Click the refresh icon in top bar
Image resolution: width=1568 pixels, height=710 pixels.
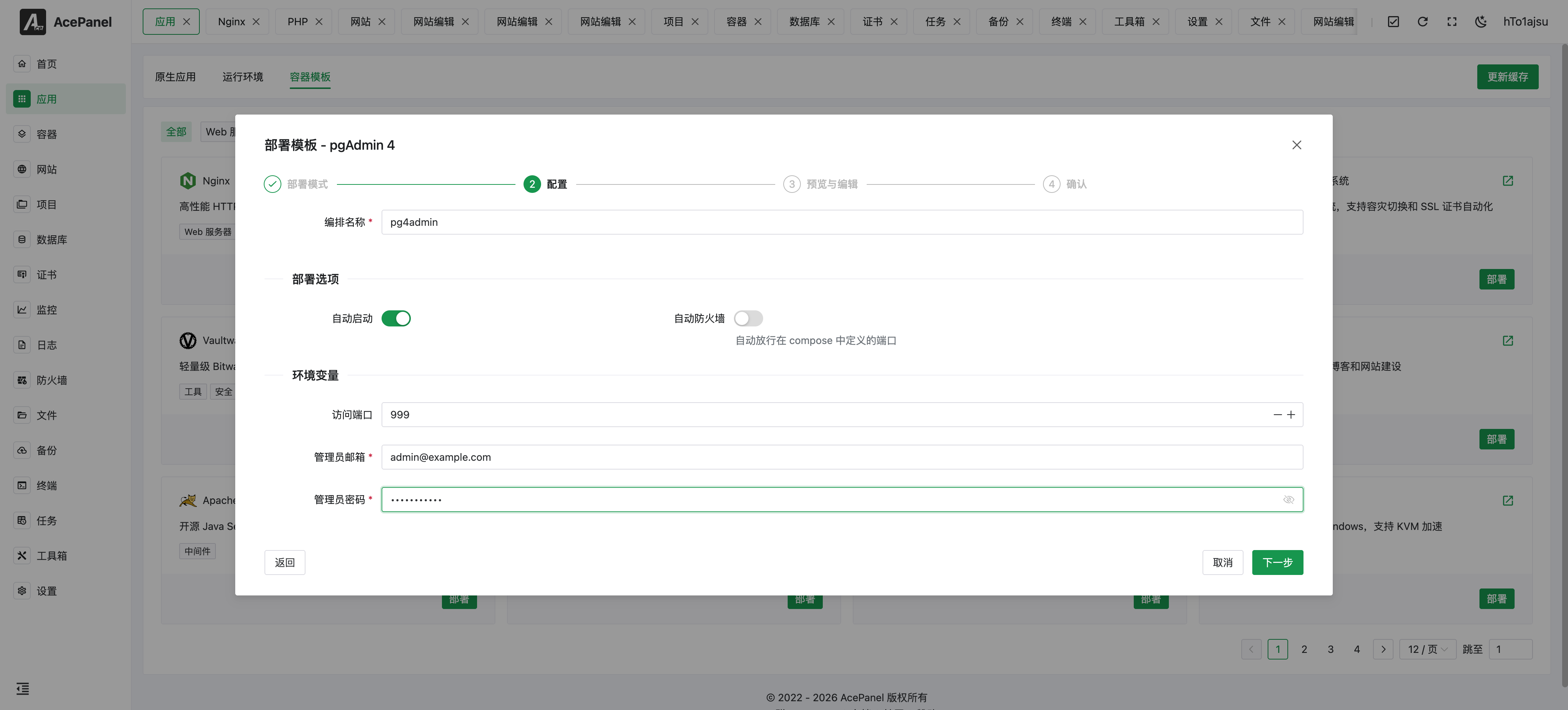[x=1422, y=22]
